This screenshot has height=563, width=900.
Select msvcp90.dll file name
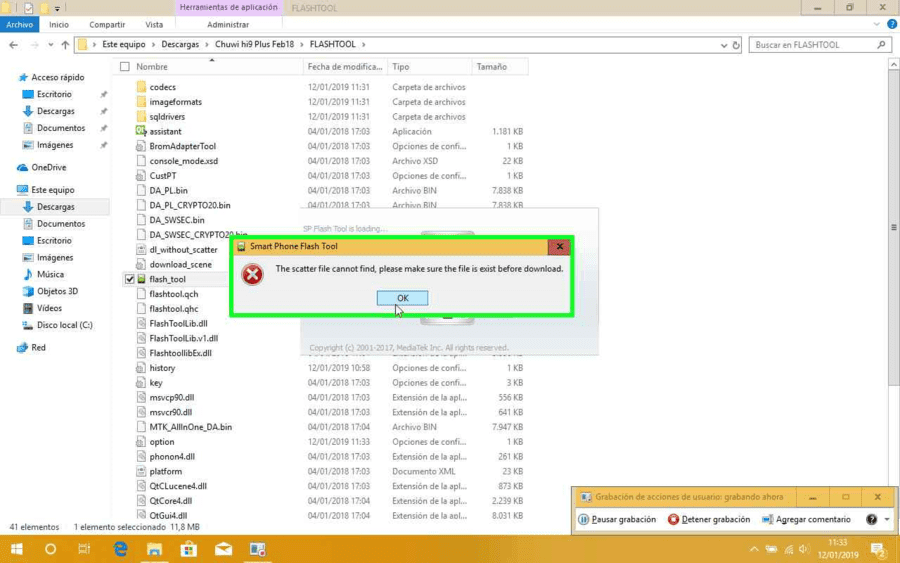(x=172, y=397)
